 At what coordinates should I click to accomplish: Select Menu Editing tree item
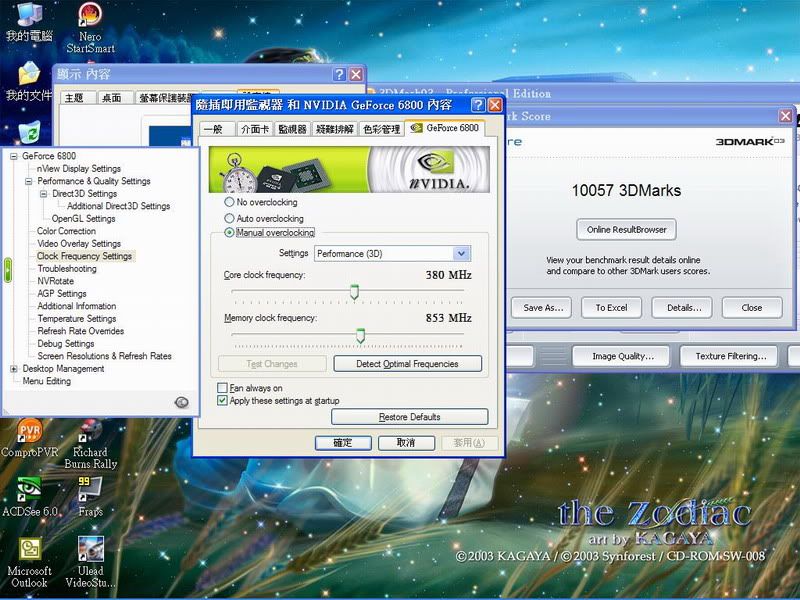(x=46, y=381)
